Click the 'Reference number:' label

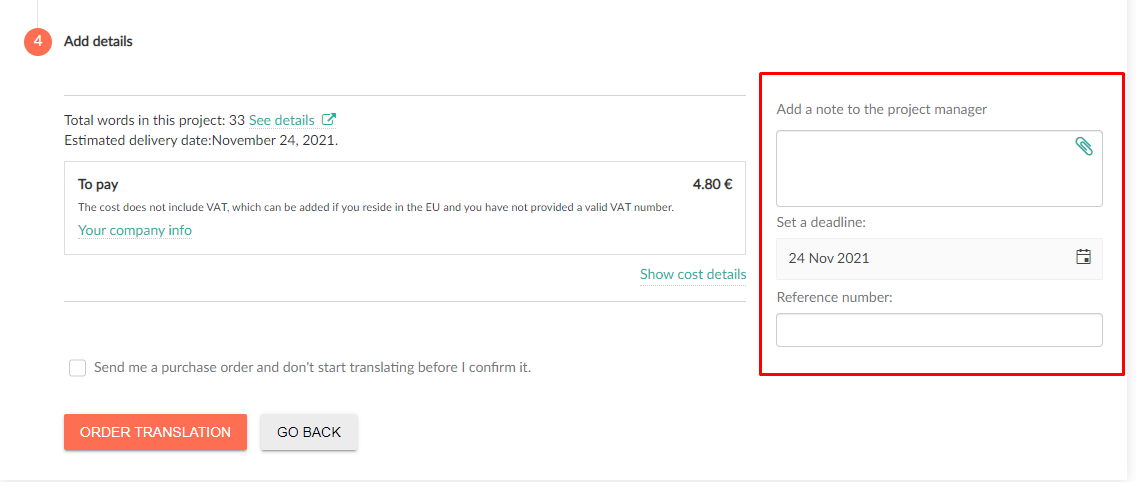pos(834,297)
